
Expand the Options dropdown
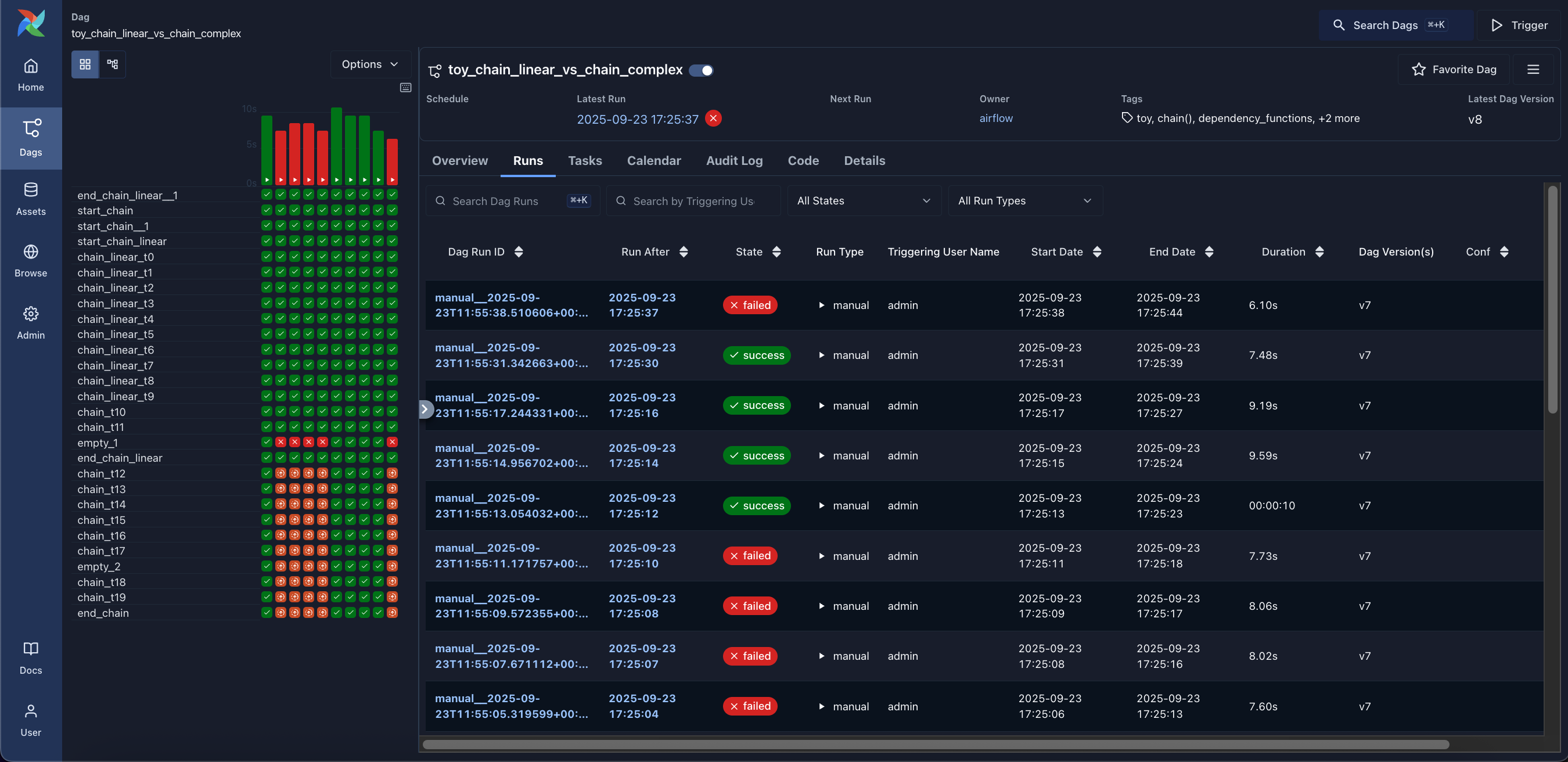(x=370, y=64)
